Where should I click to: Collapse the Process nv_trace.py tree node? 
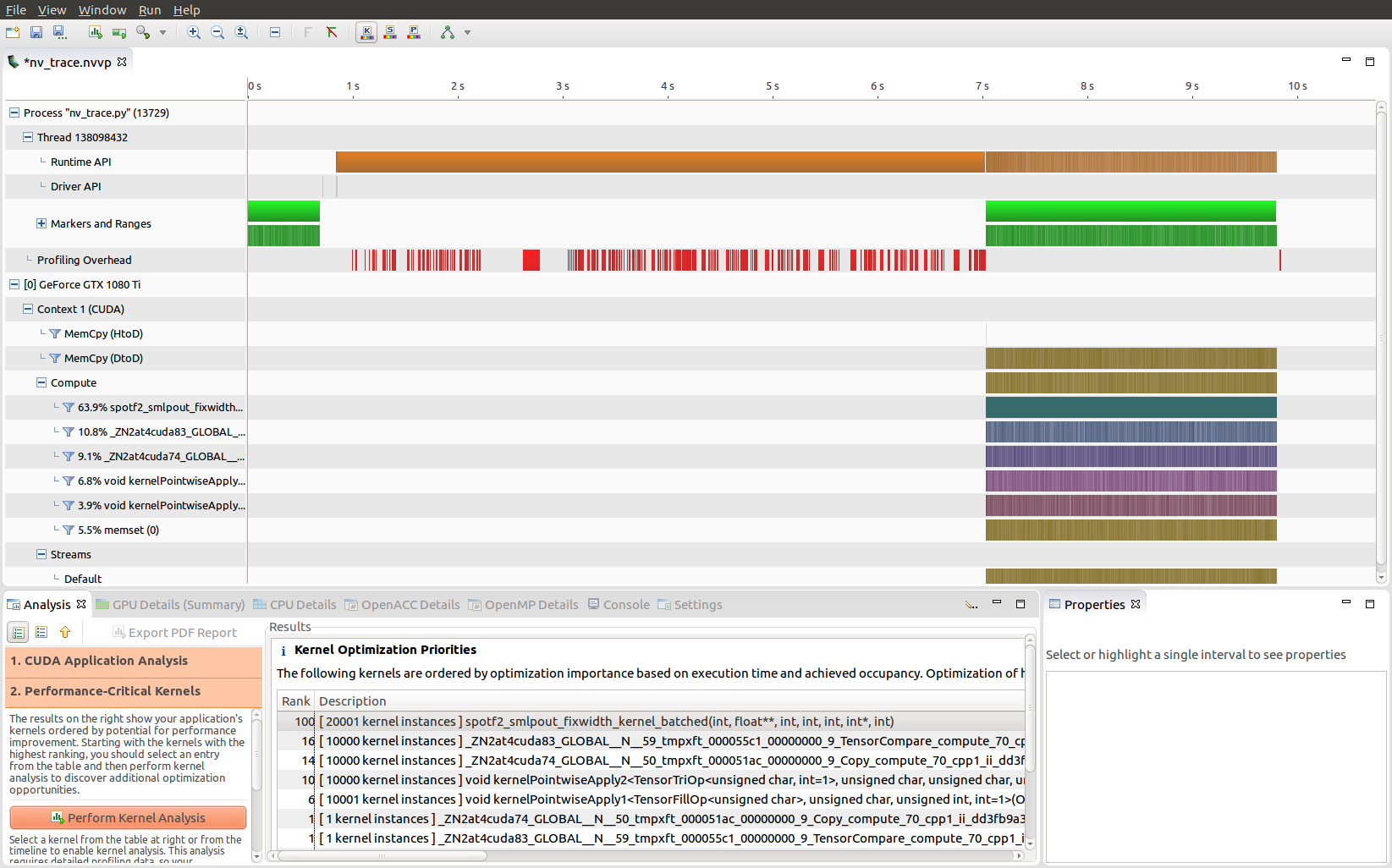(14, 113)
